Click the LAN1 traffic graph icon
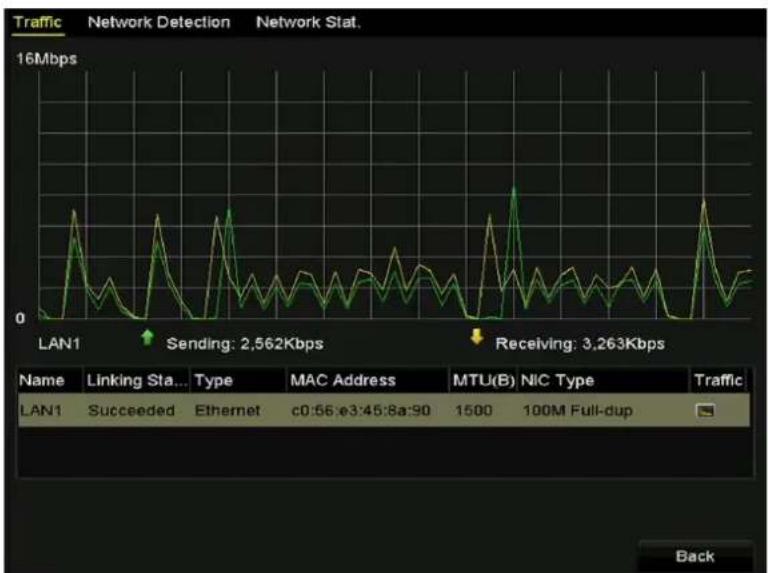This screenshot has height=573, width=768. [705, 410]
